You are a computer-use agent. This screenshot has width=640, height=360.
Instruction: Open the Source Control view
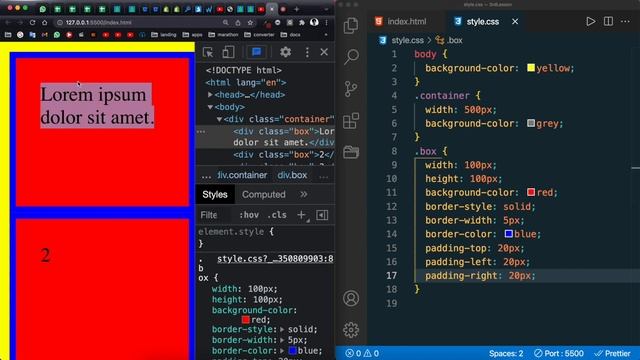point(351,89)
